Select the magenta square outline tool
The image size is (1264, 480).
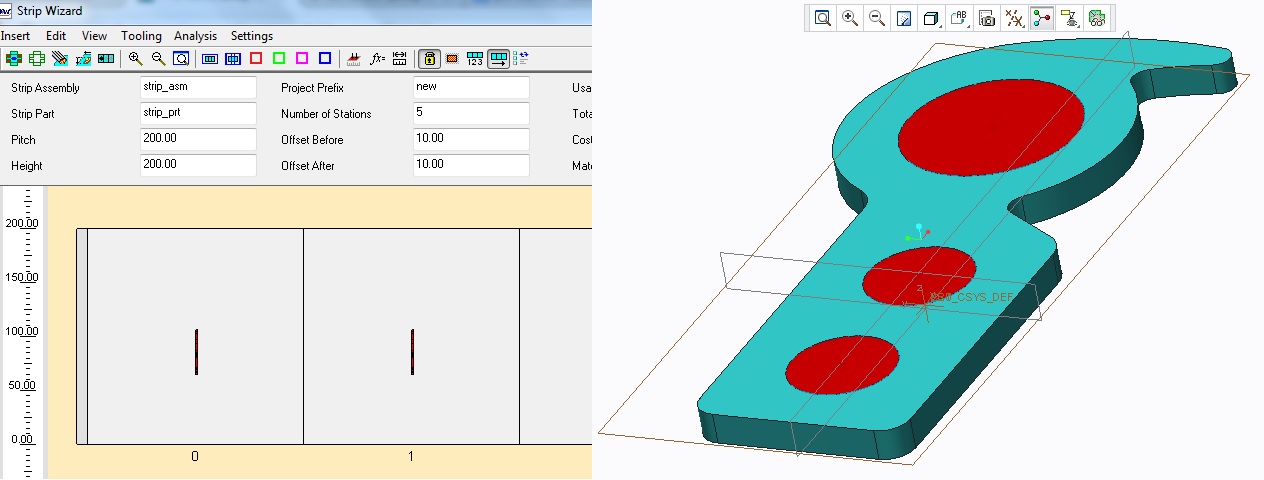tap(302, 58)
